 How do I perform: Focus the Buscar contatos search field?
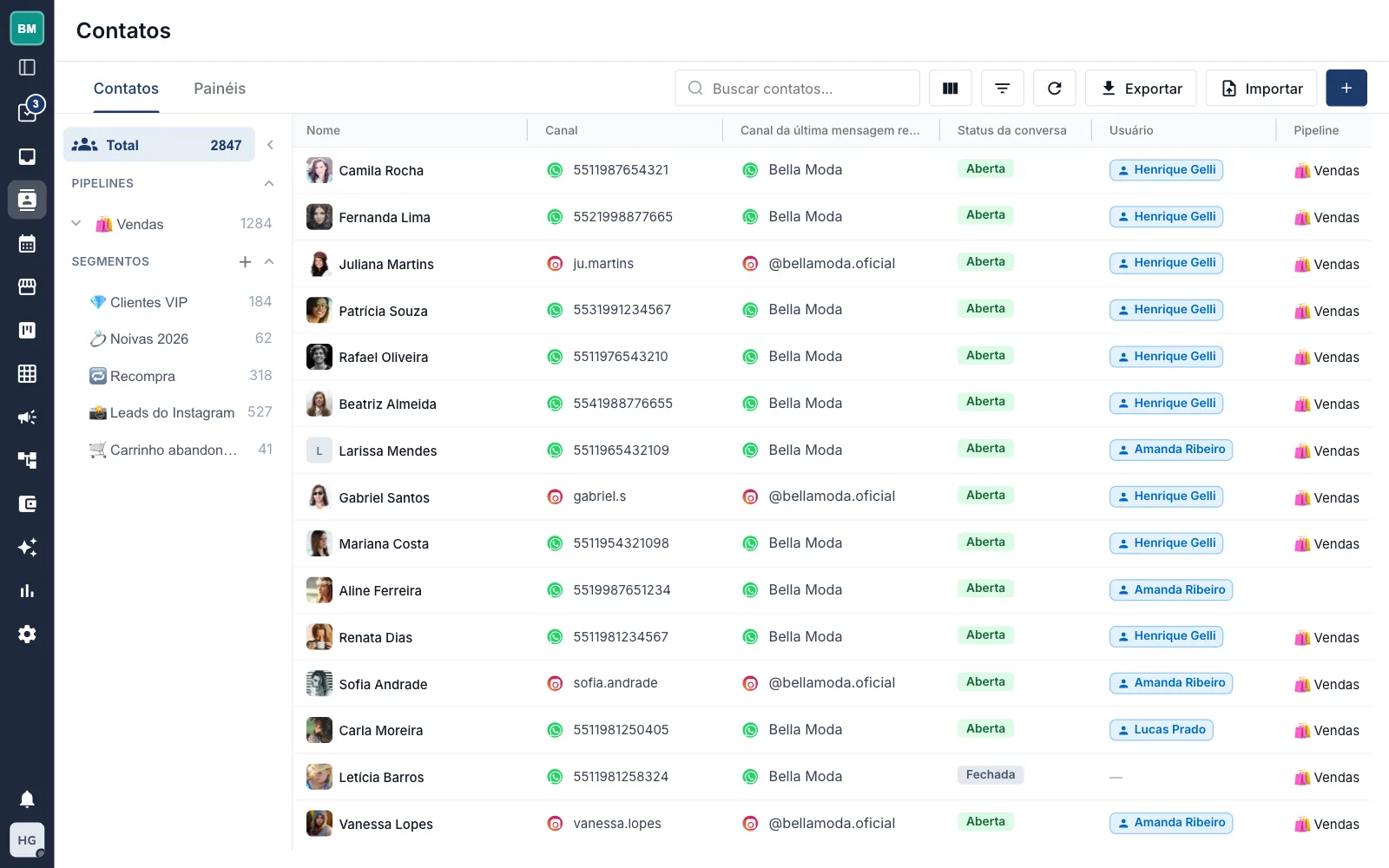(797, 88)
